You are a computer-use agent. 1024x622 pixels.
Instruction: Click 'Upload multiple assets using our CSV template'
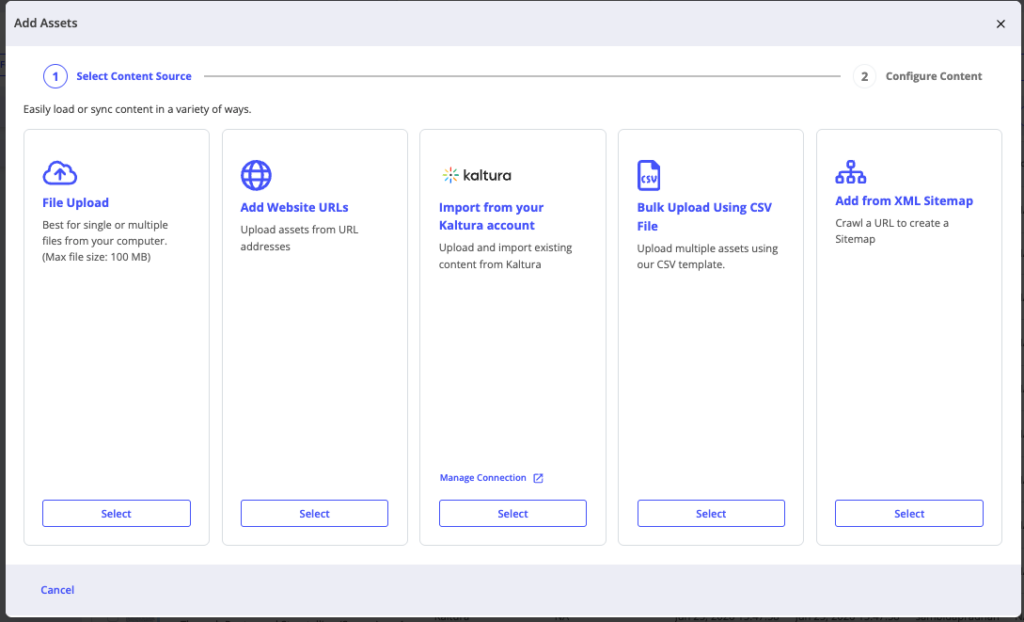pyautogui.click(x=707, y=257)
